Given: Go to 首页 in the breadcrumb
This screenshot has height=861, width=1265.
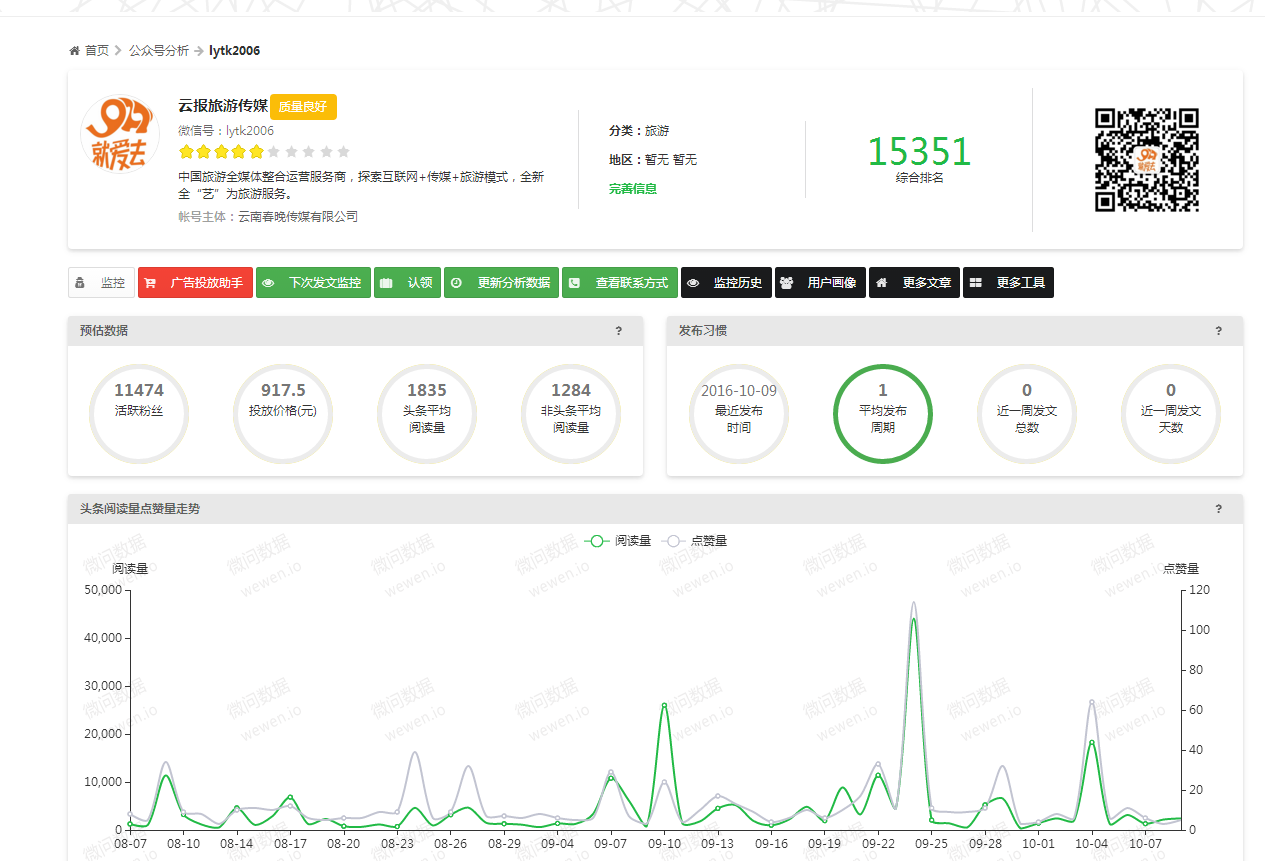Looking at the screenshot, I should (x=97, y=50).
